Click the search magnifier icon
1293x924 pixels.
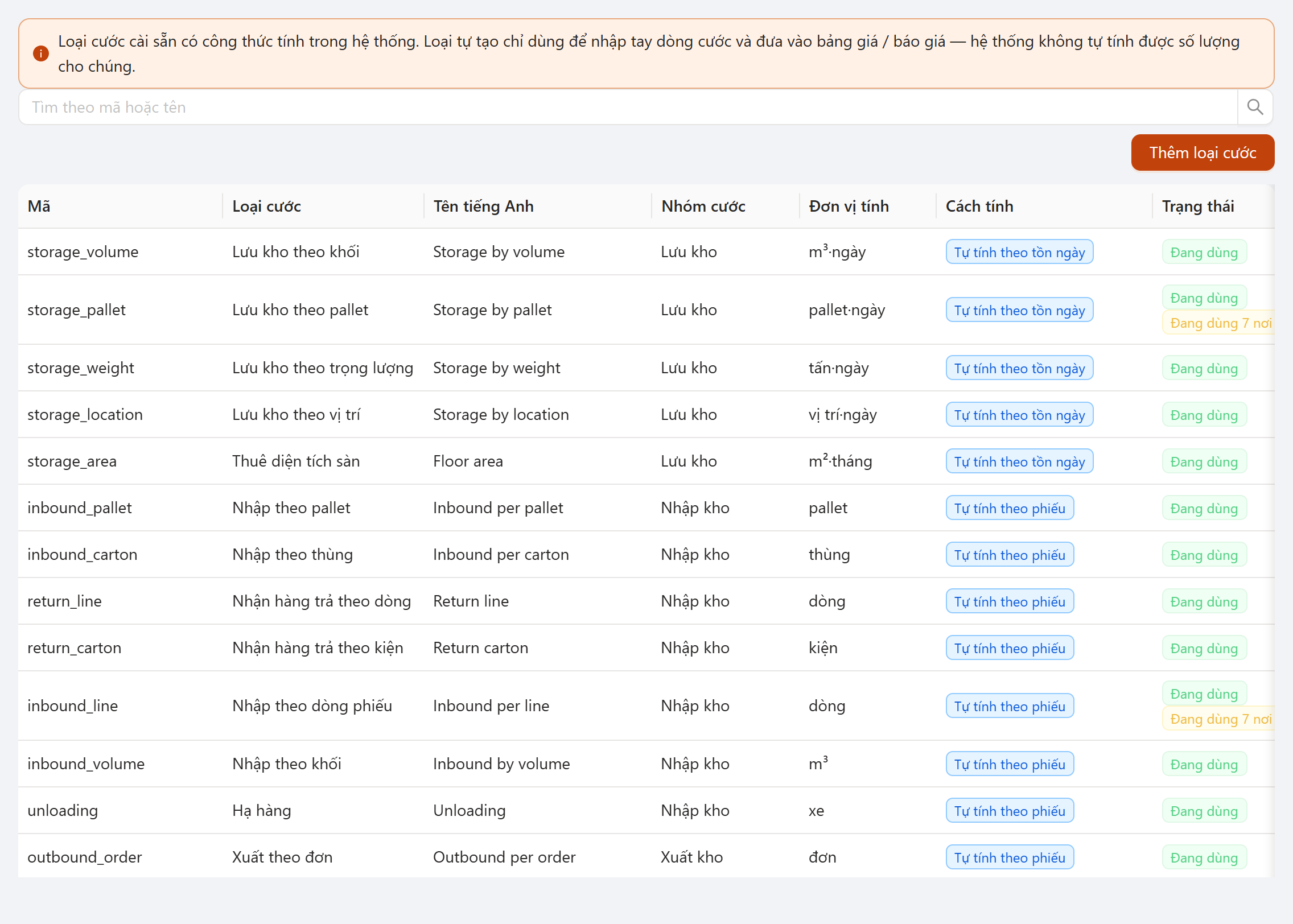pos(1255,107)
